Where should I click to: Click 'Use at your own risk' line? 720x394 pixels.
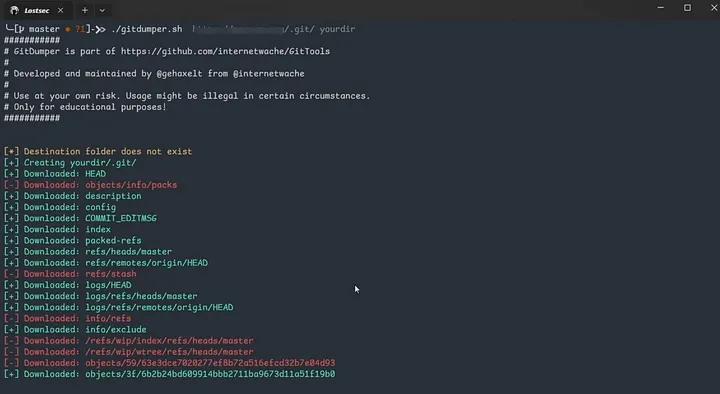(187, 96)
